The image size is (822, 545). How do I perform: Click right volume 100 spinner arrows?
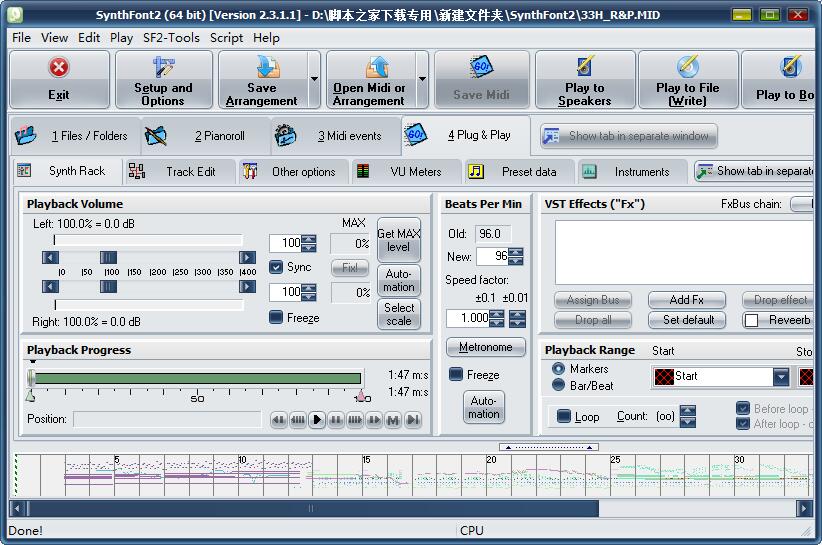click(309, 292)
